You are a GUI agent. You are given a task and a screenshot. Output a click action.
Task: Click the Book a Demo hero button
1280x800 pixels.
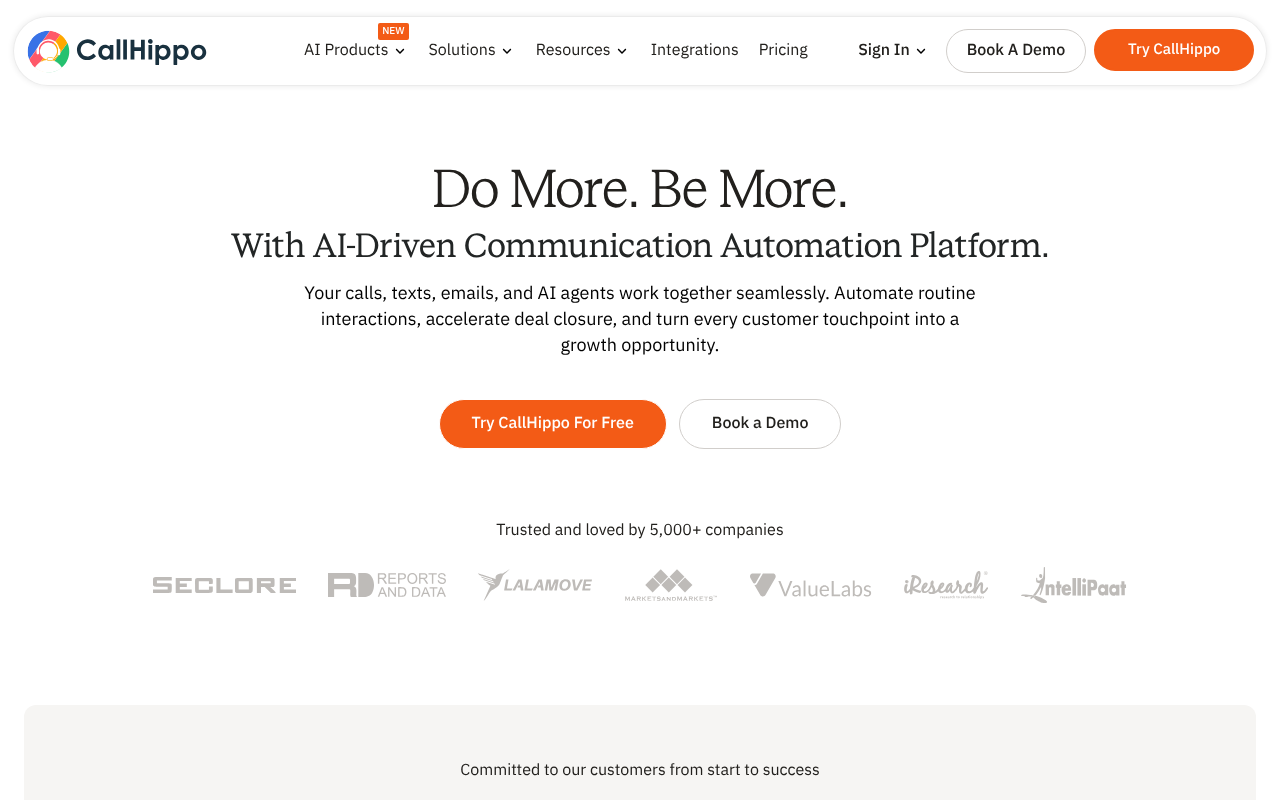click(x=759, y=423)
